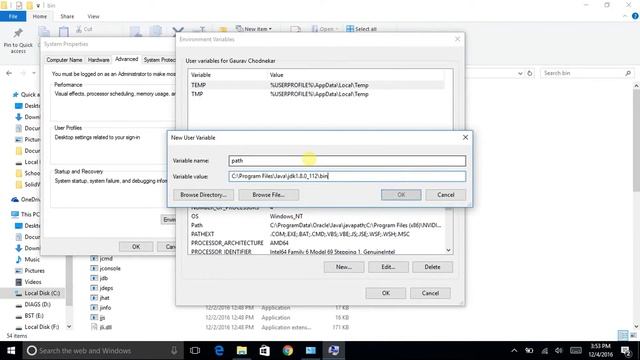
Task: Select the Path system variable row
Action: point(316,225)
